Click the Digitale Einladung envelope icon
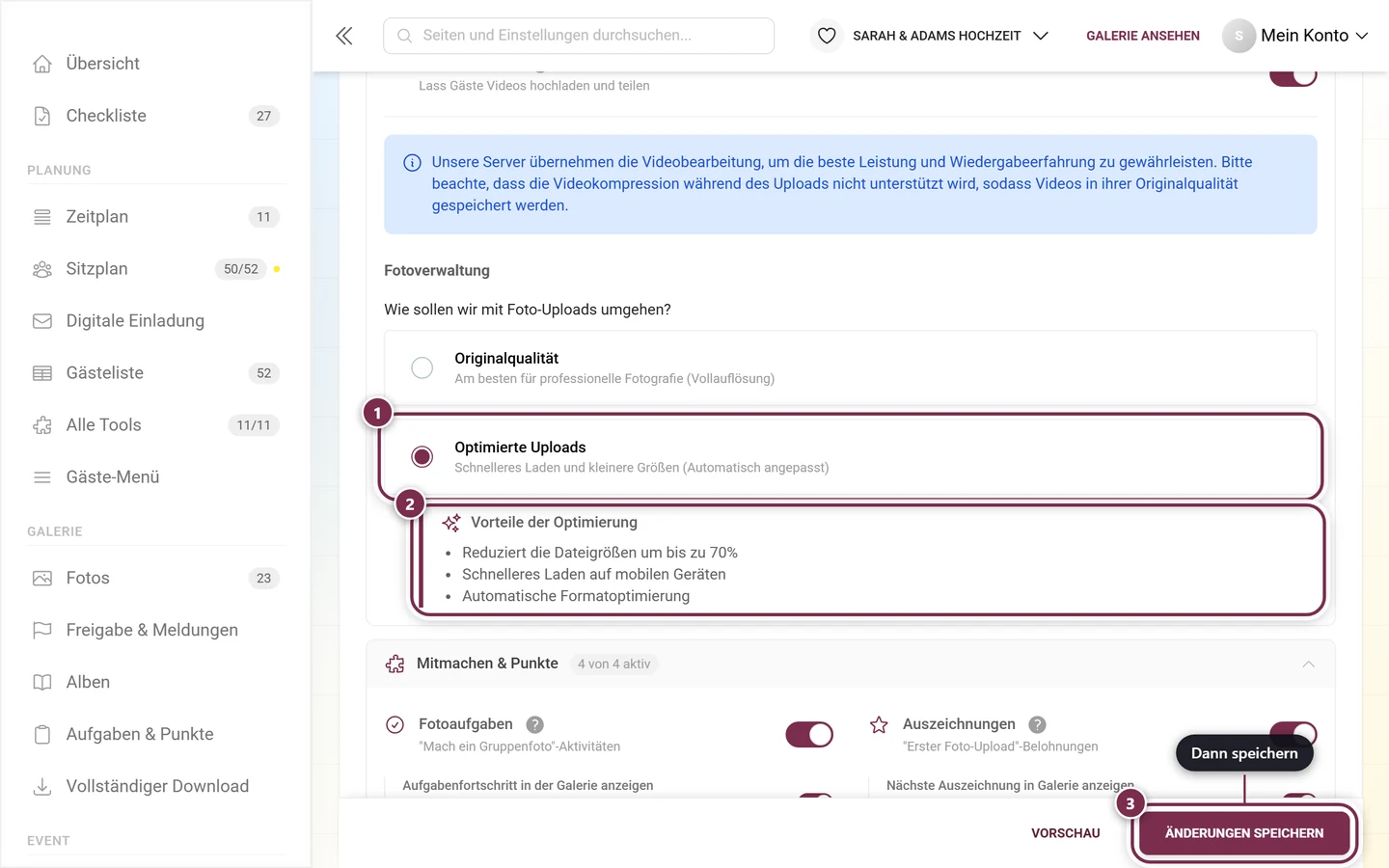Image resolution: width=1389 pixels, height=868 pixels. [x=42, y=321]
